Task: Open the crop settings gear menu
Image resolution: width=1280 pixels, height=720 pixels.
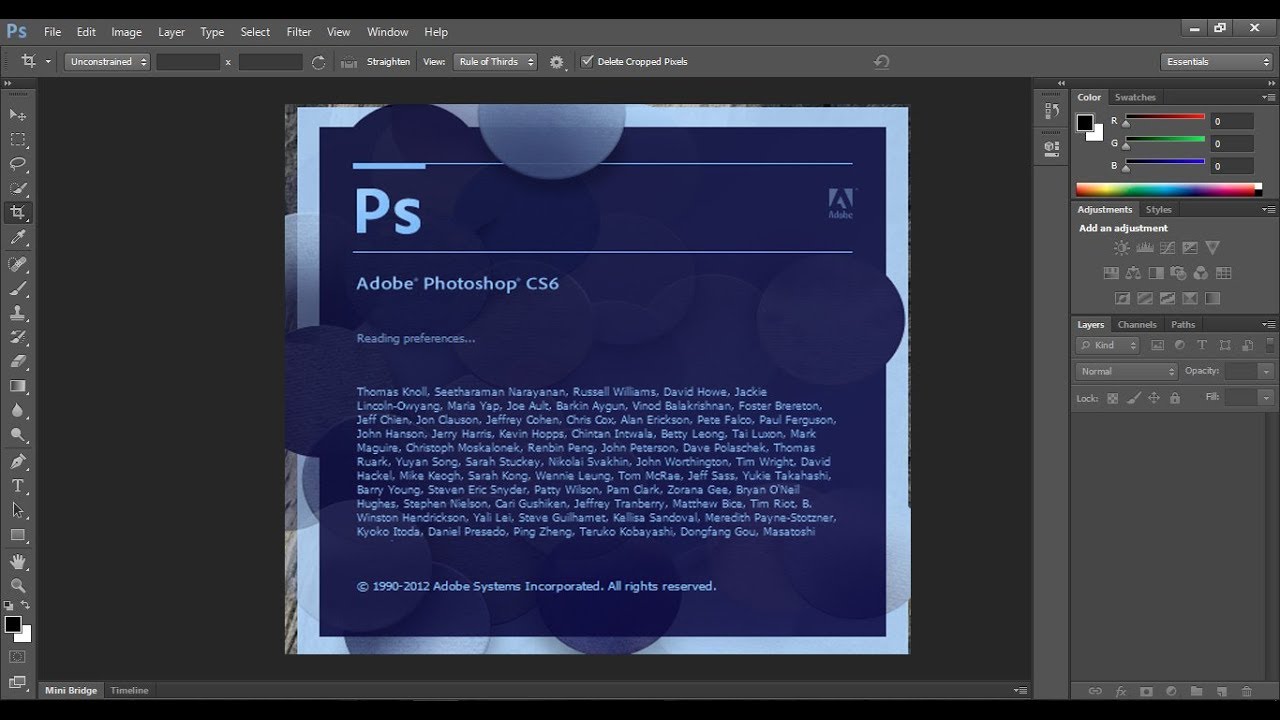Action: click(557, 62)
